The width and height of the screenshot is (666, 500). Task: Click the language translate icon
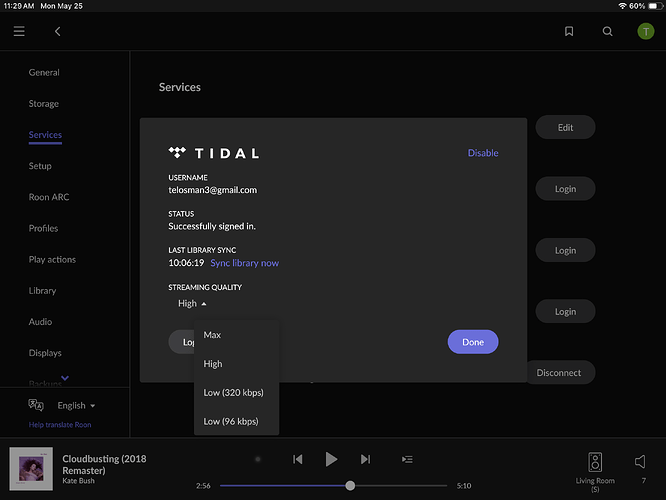click(x=36, y=405)
